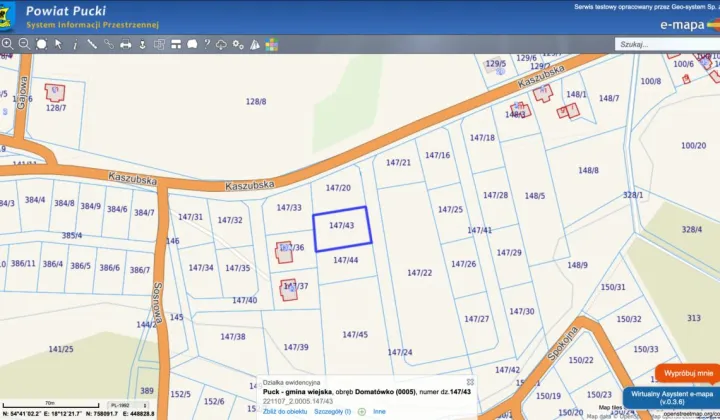Open settings with the gears icon
720x420 pixels.
point(238,45)
